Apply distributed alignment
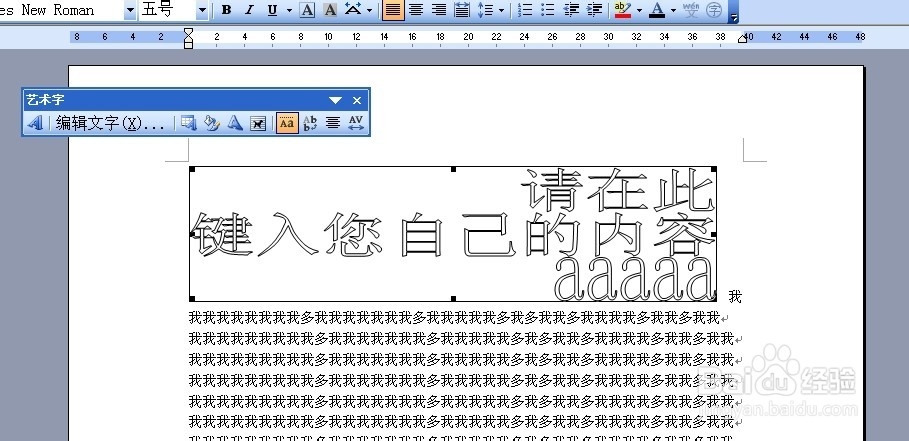The height and width of the screenshot is (441, 909). point(462,10)
